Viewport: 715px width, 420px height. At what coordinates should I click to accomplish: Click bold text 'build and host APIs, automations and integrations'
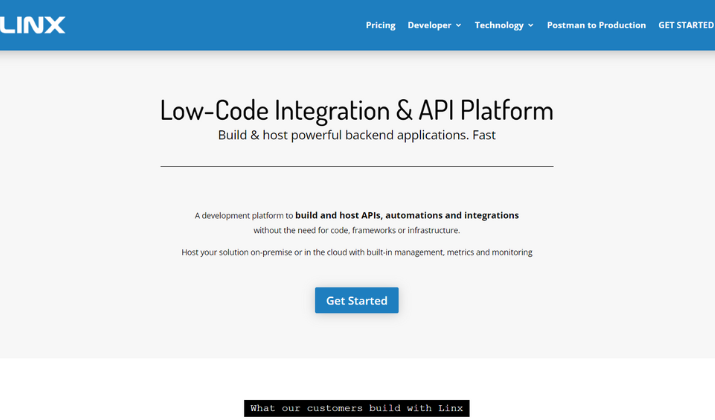407,215
